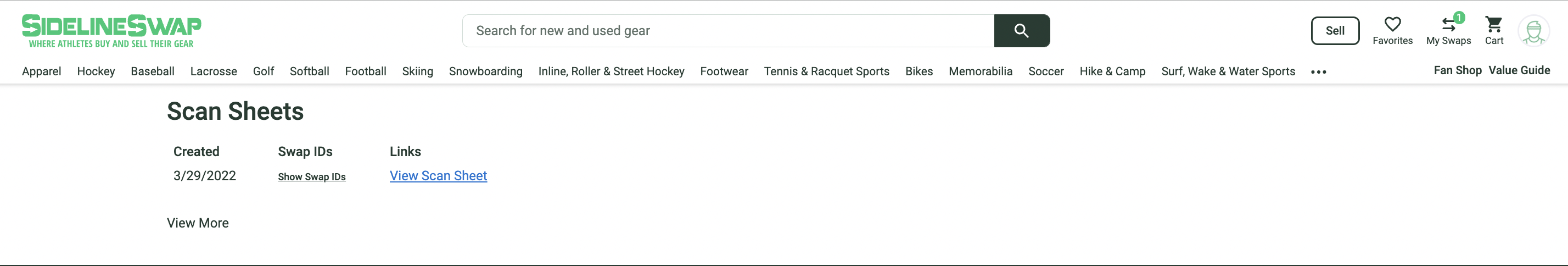Open the Baseball category
The width and height of the screenshot is (1568, 266).
(153, 71)
